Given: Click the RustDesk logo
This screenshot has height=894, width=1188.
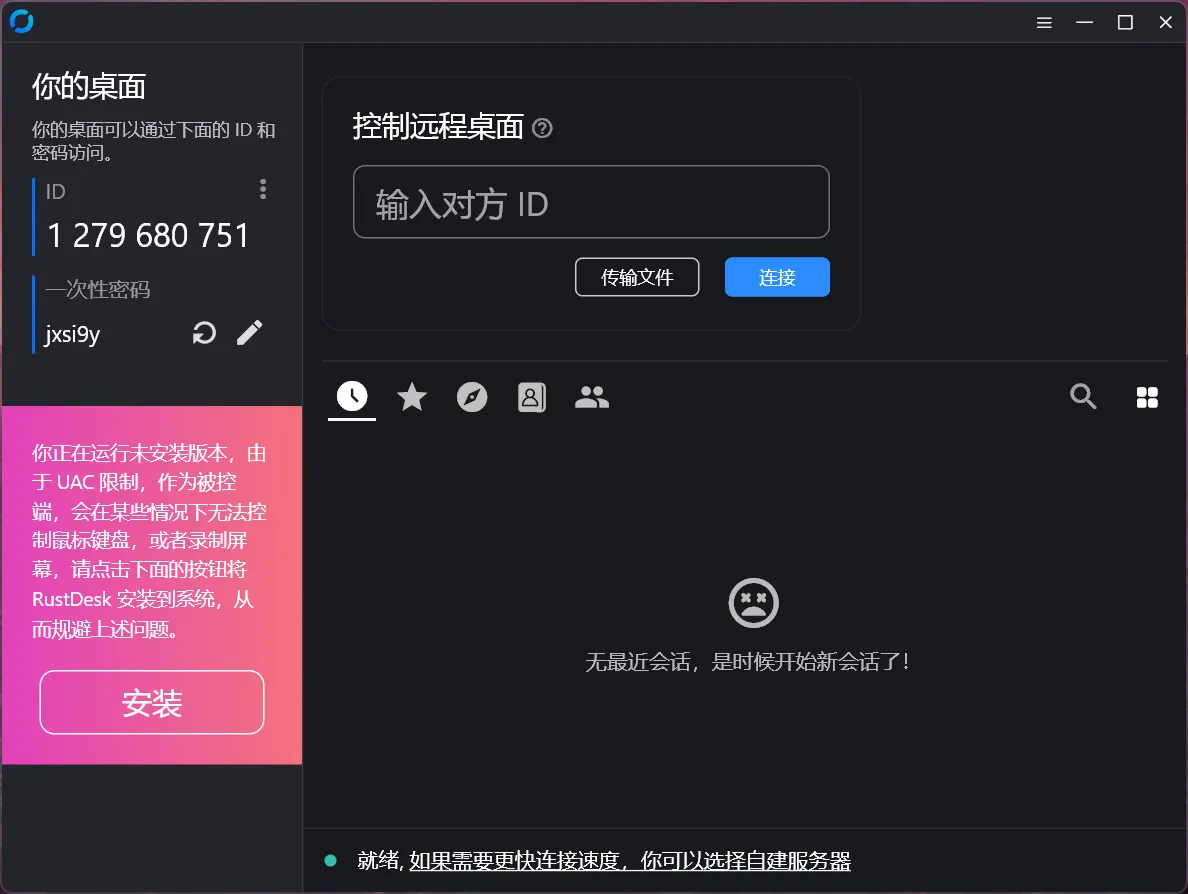Looking at the screenshot, I should [21, 21].
